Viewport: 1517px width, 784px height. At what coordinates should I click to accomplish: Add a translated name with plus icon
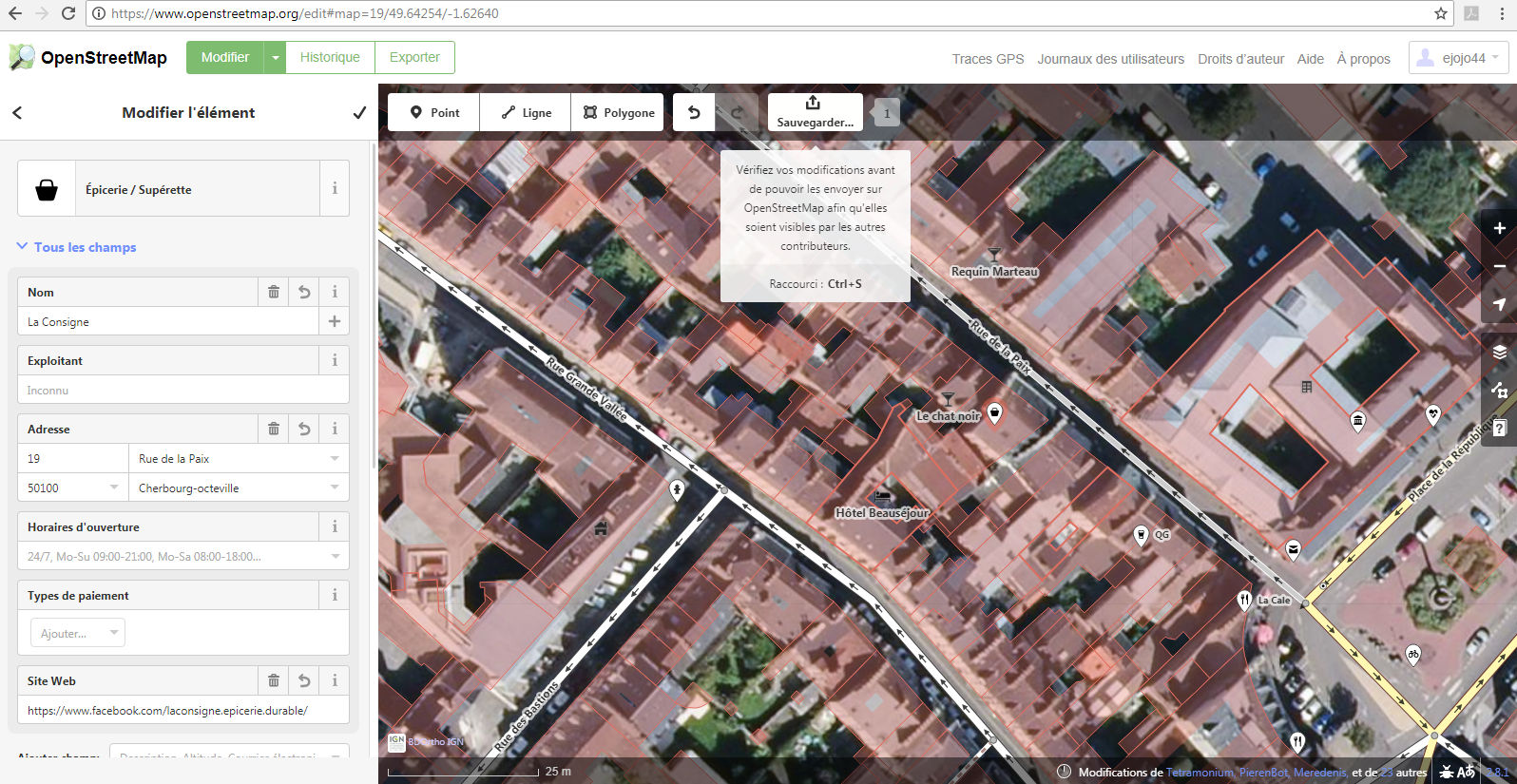[x=335, y=321]
